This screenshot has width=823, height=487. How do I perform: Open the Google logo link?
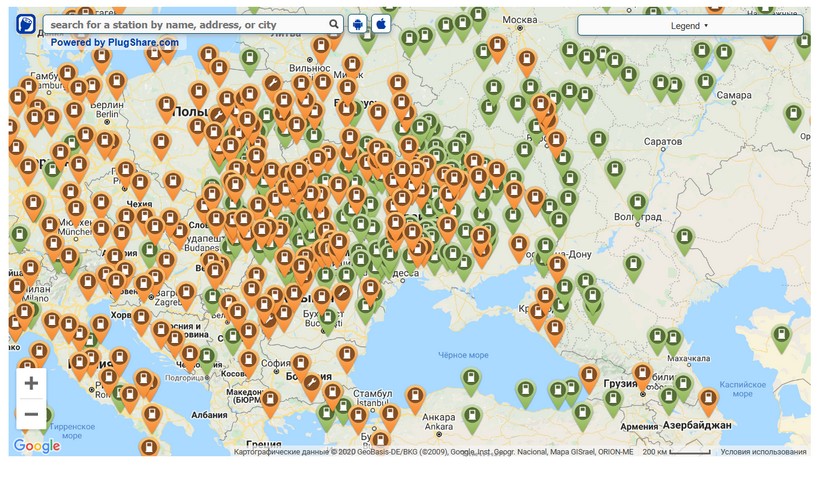(37, 446)
